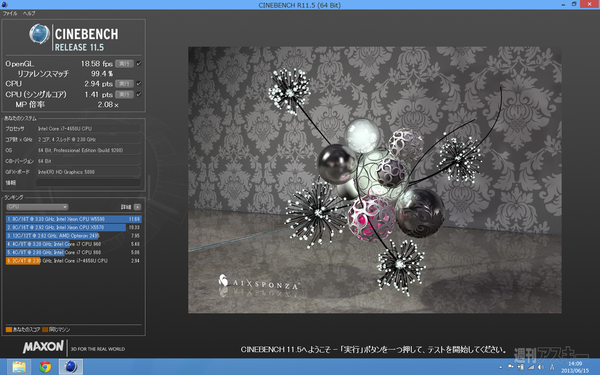The height and width of the screenshot is (375, 600).
Task: Click the empty 情報 info field
Action: 88,183
